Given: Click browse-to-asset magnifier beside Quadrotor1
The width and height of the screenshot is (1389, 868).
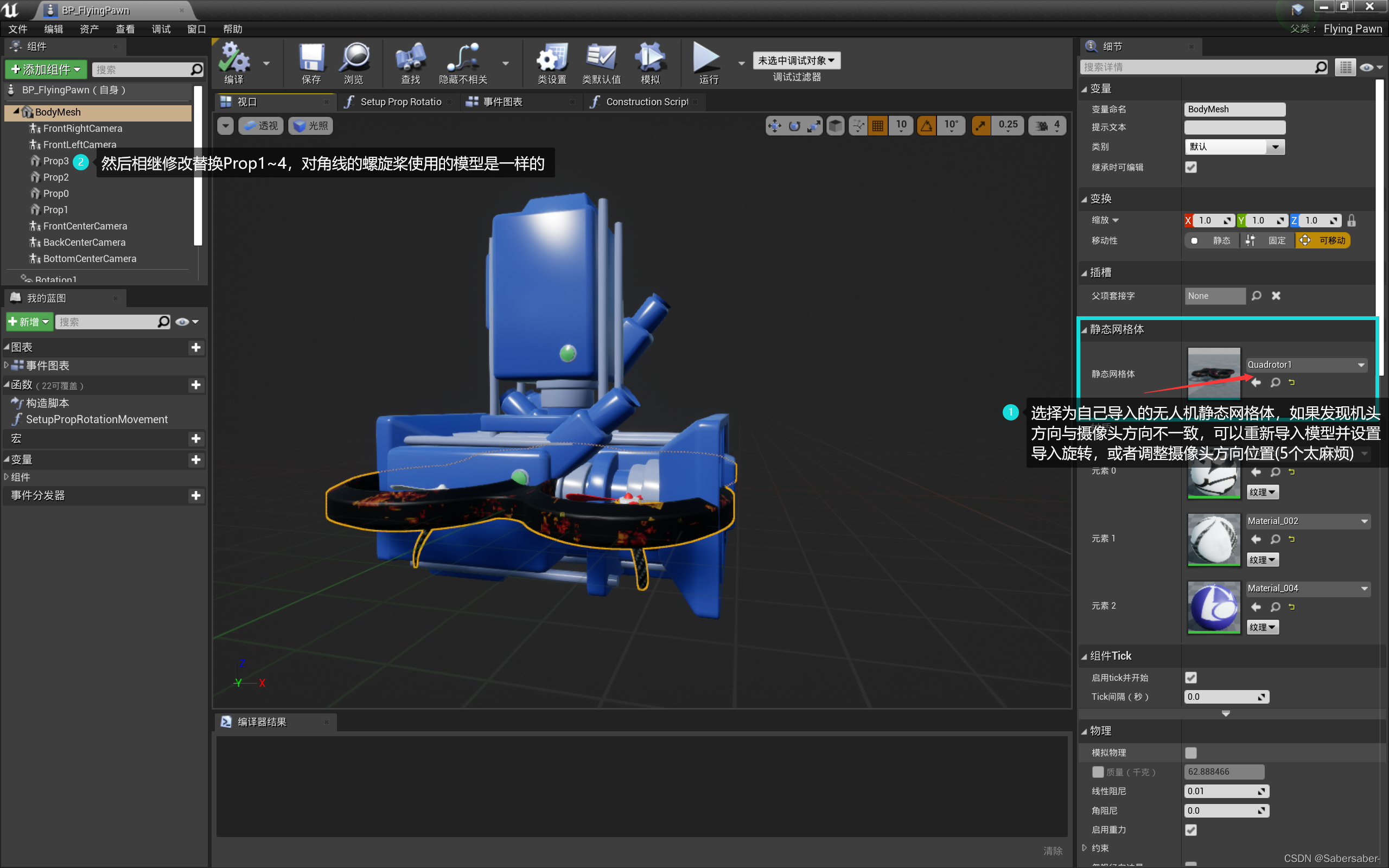Looking at the screenshot, I should [1276, 382].
